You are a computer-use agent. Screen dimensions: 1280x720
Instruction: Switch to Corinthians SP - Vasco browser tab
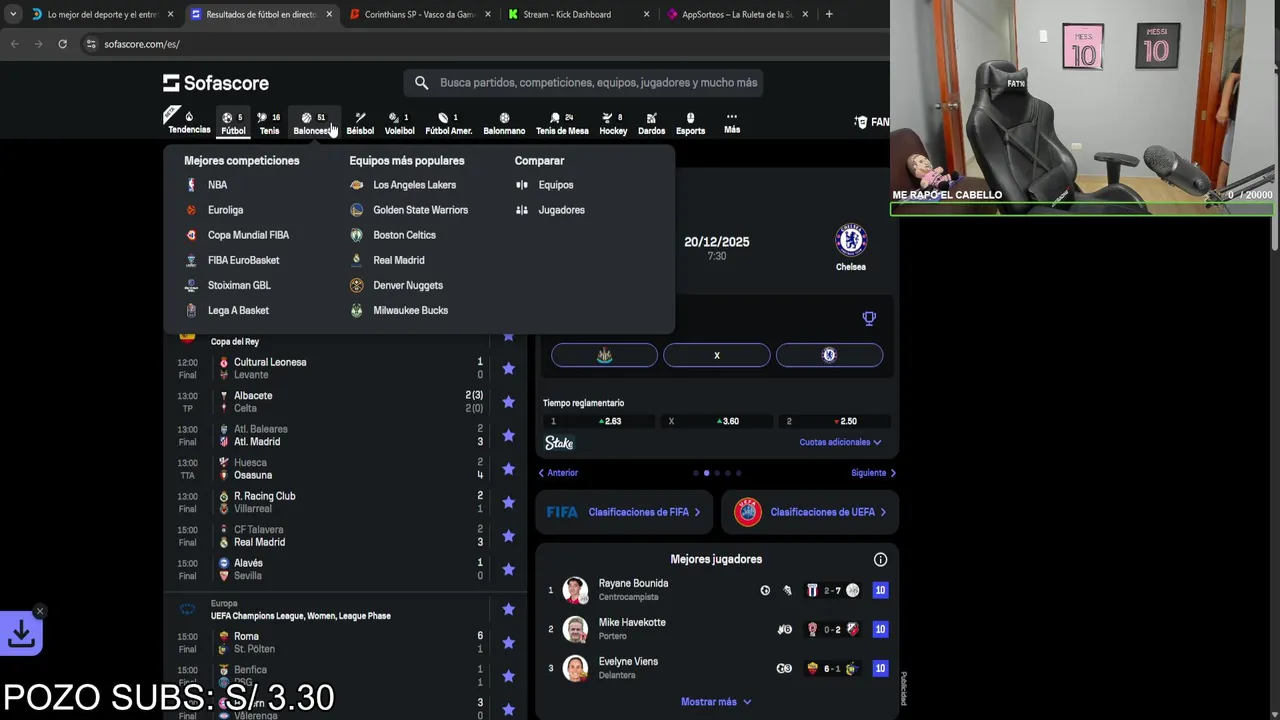click(x=420, y=14)
